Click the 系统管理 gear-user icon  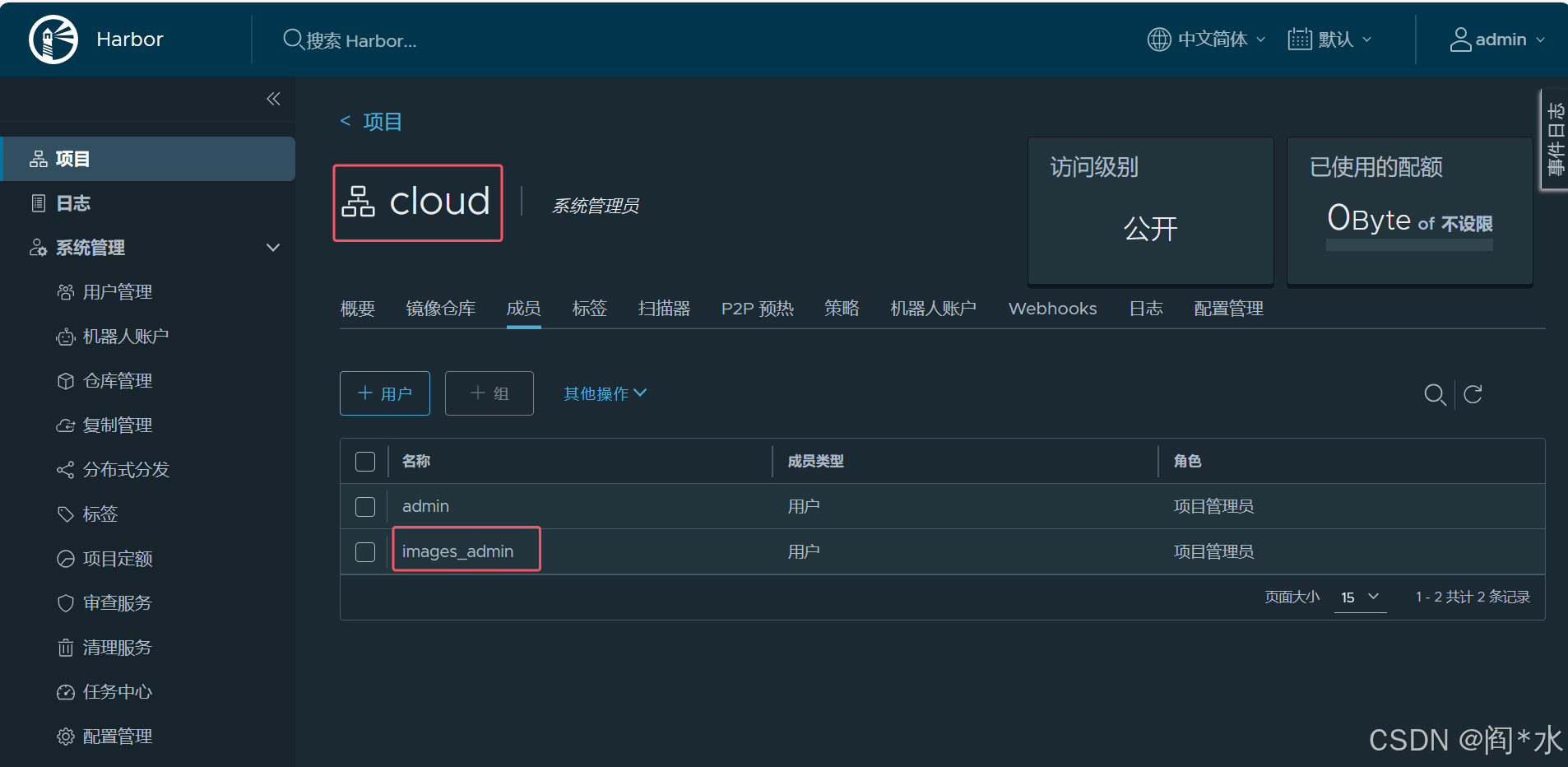coord(39,248)
